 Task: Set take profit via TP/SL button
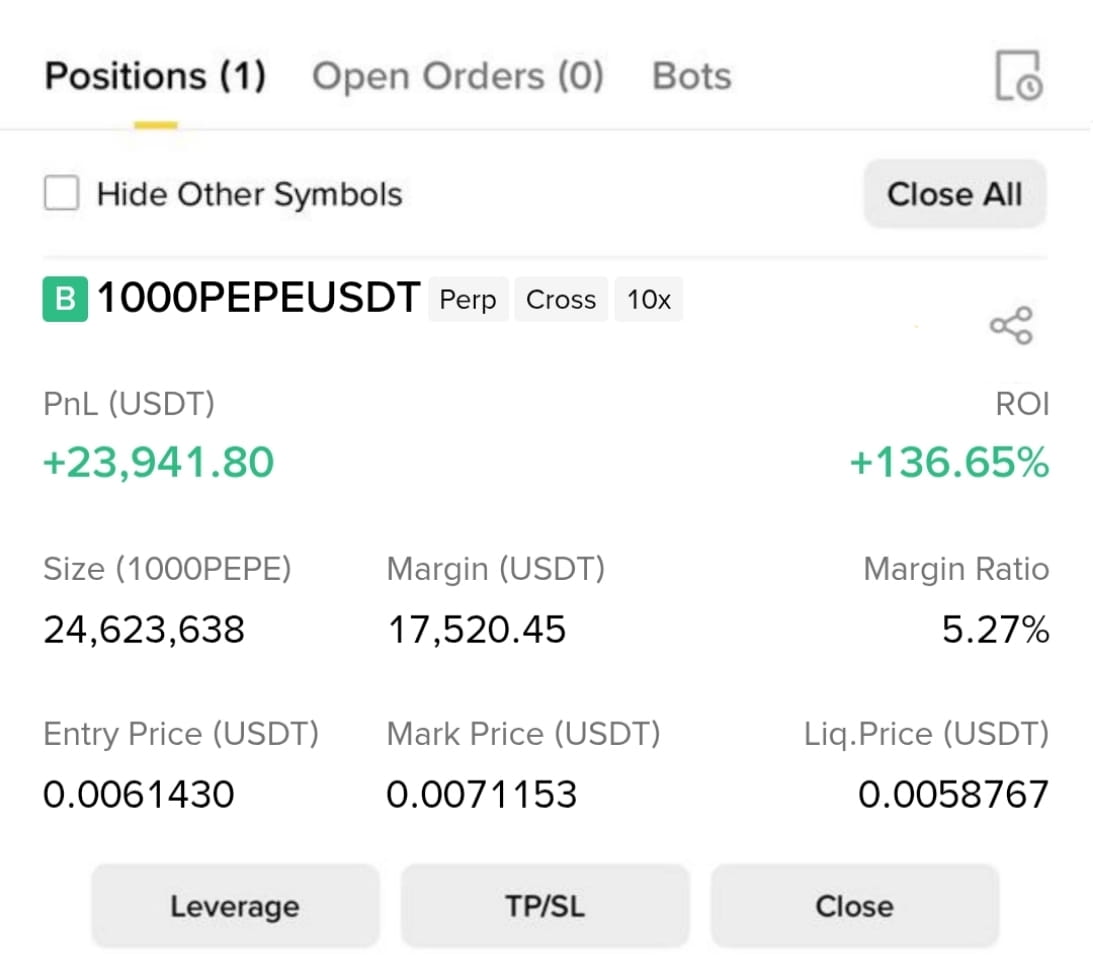(x=545, y=906)
